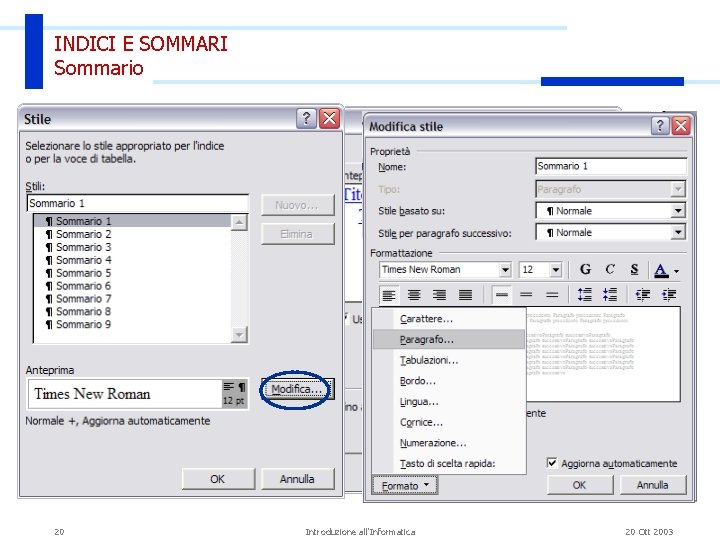
Task: Click help button in Stile dialog
Action: coord(306,119)
